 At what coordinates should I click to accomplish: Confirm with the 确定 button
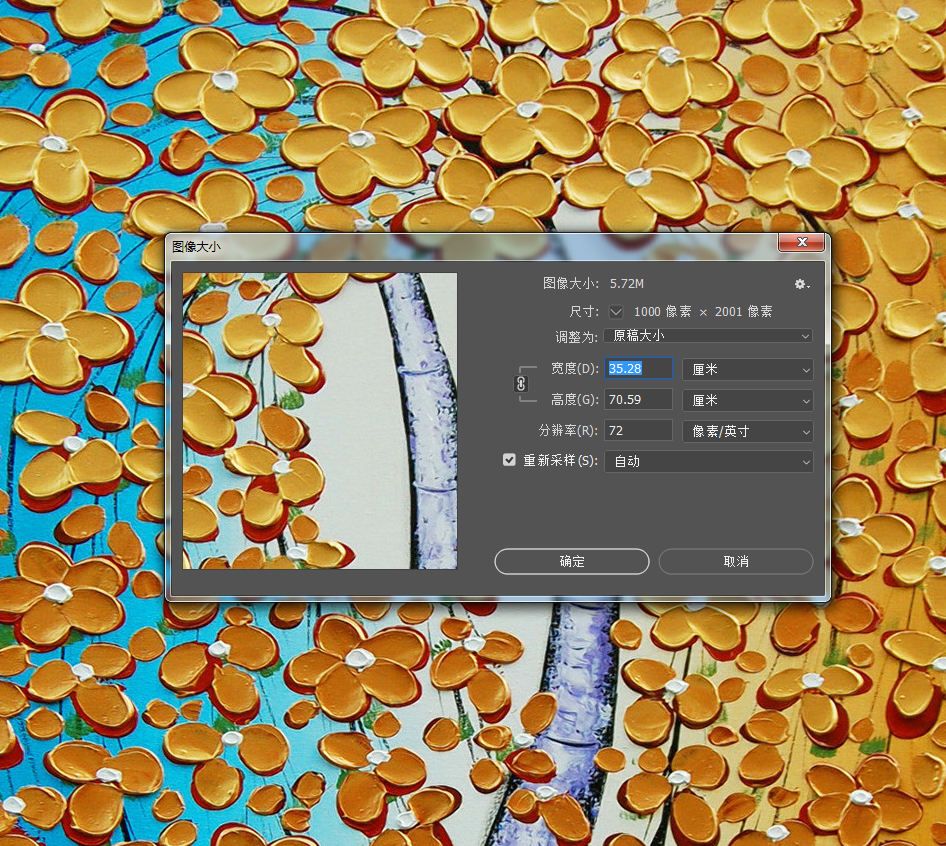tap(571, 561)
